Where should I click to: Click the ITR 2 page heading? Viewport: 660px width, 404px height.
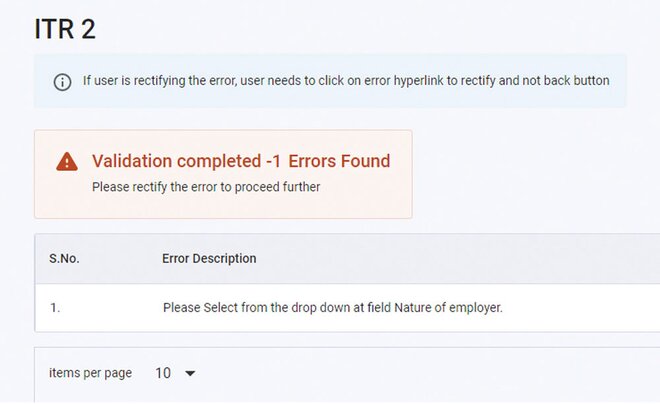pos(65,30)
